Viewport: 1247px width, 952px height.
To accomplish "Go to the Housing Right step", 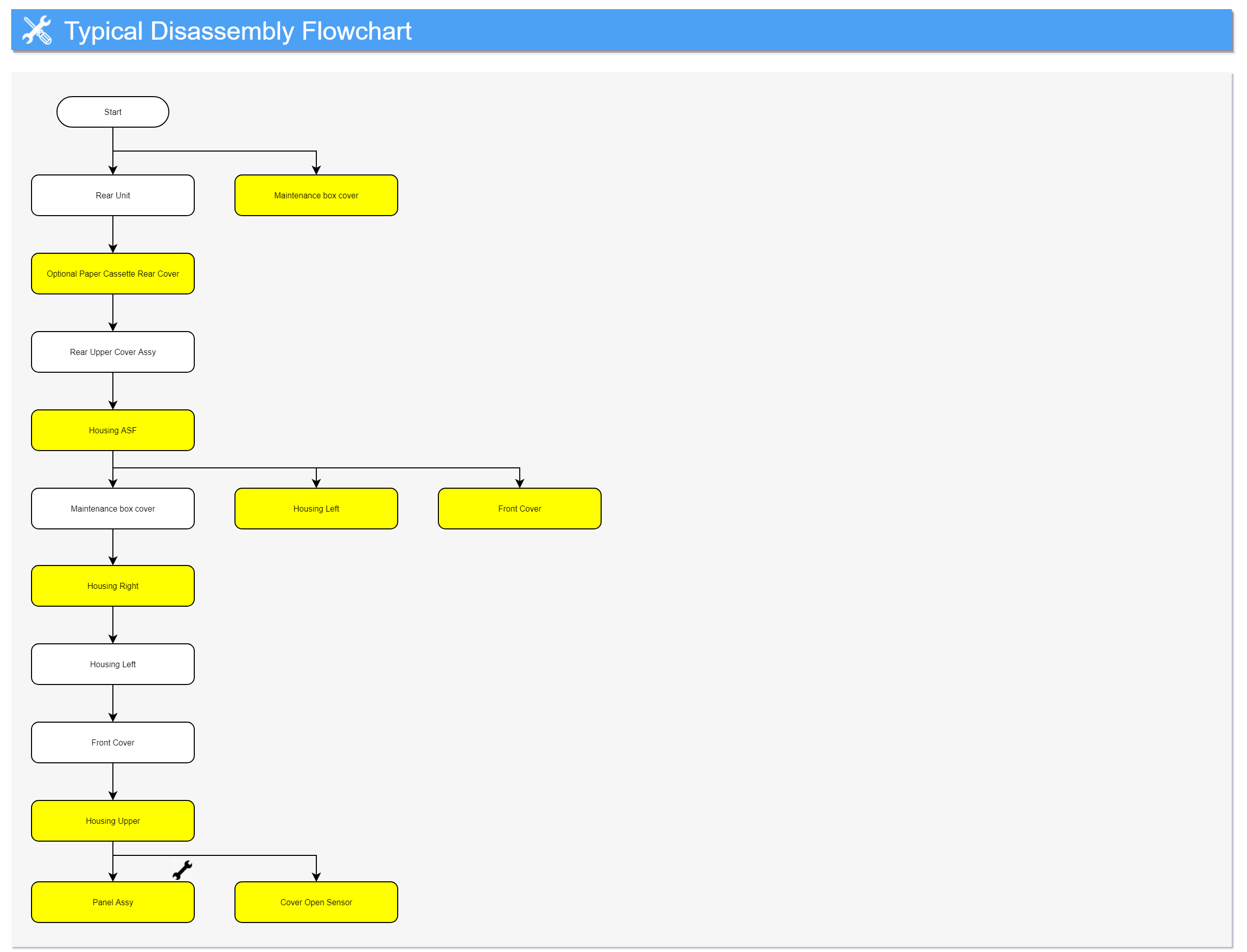I will [x=113, y=586].
